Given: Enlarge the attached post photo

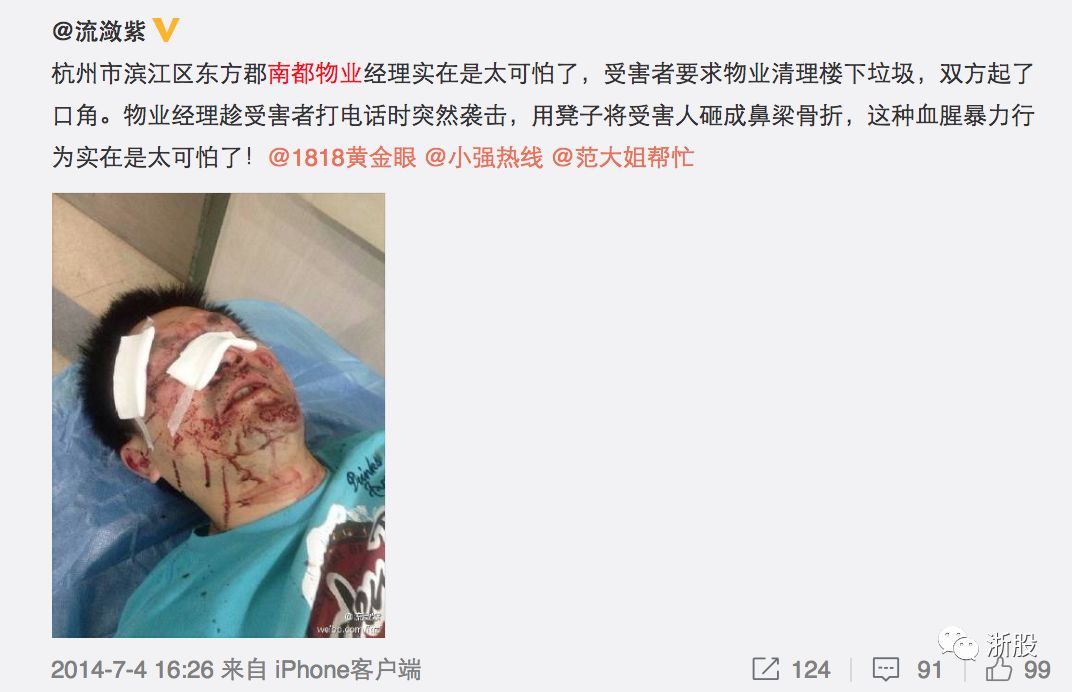Looking at the screenshot, I should (x=219, y=415).
